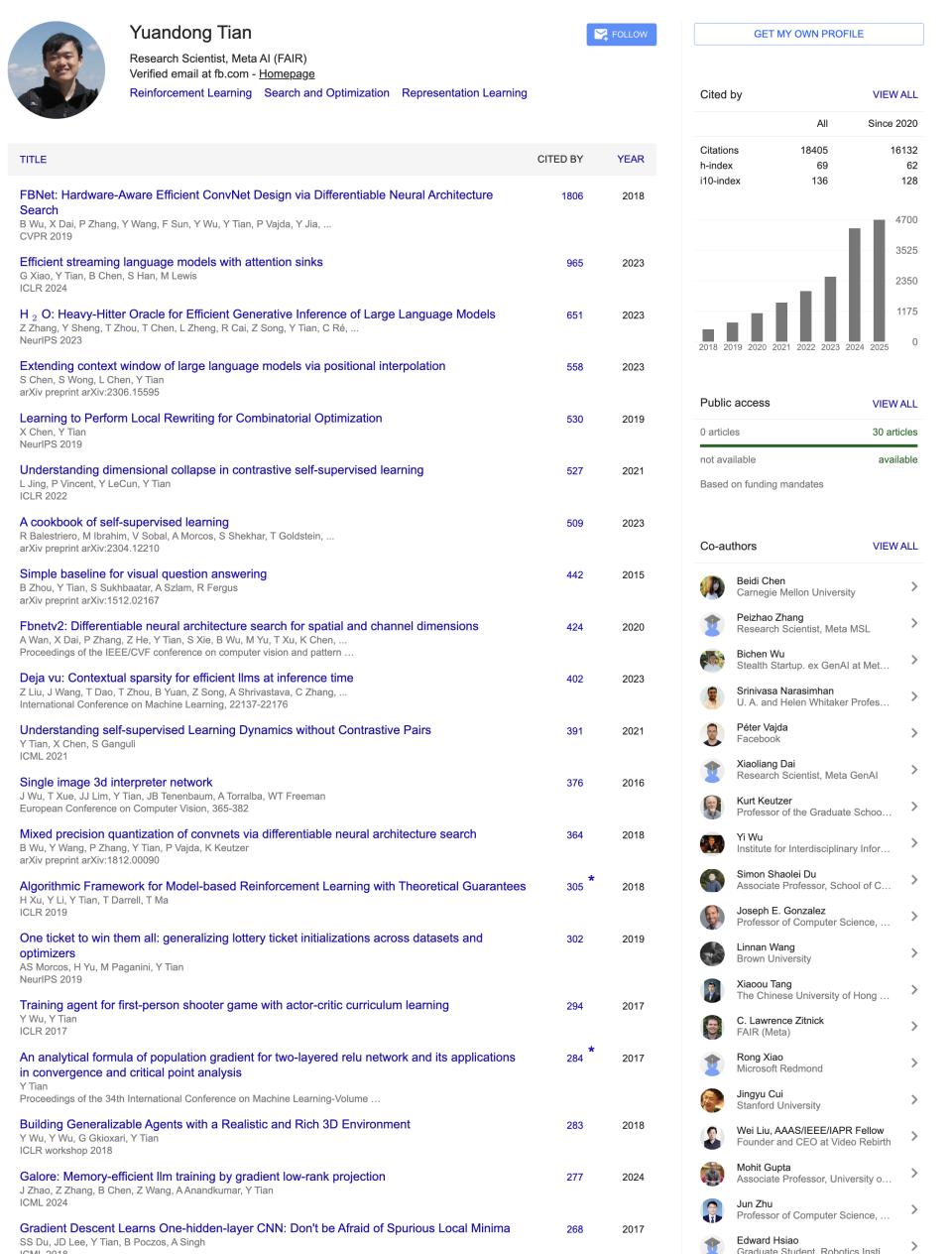View all in Cited by section
The width and height of the screenshot is (952, 1254).
[x=894, y=95]
